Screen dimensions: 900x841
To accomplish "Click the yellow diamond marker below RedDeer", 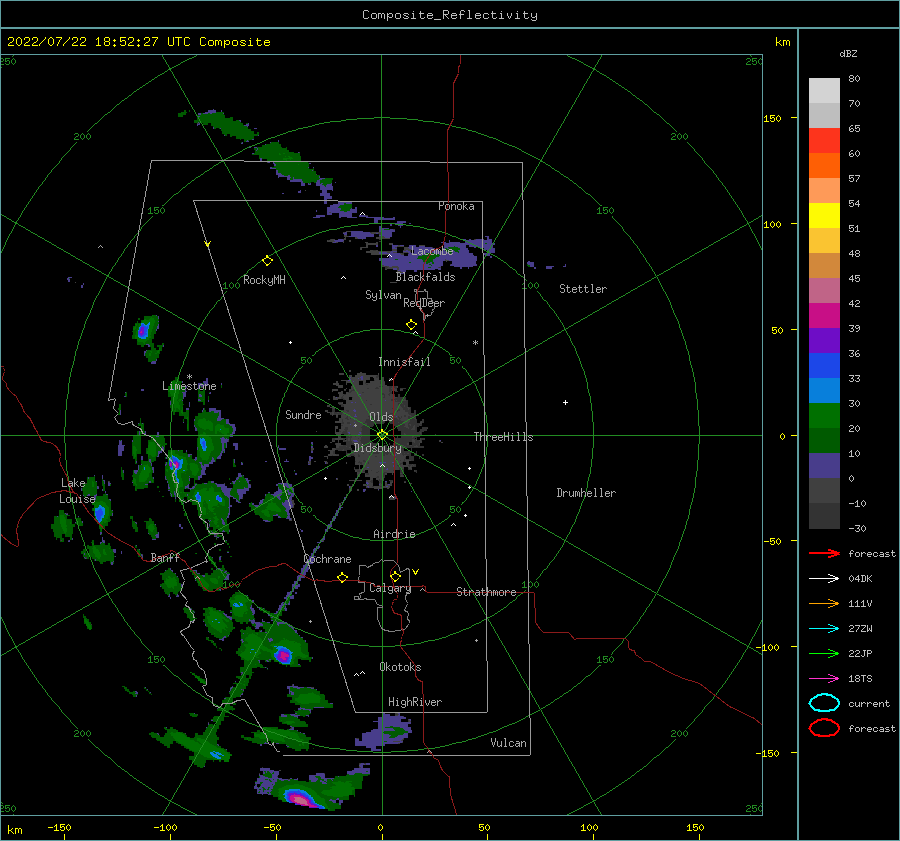I will pos(411,325).
